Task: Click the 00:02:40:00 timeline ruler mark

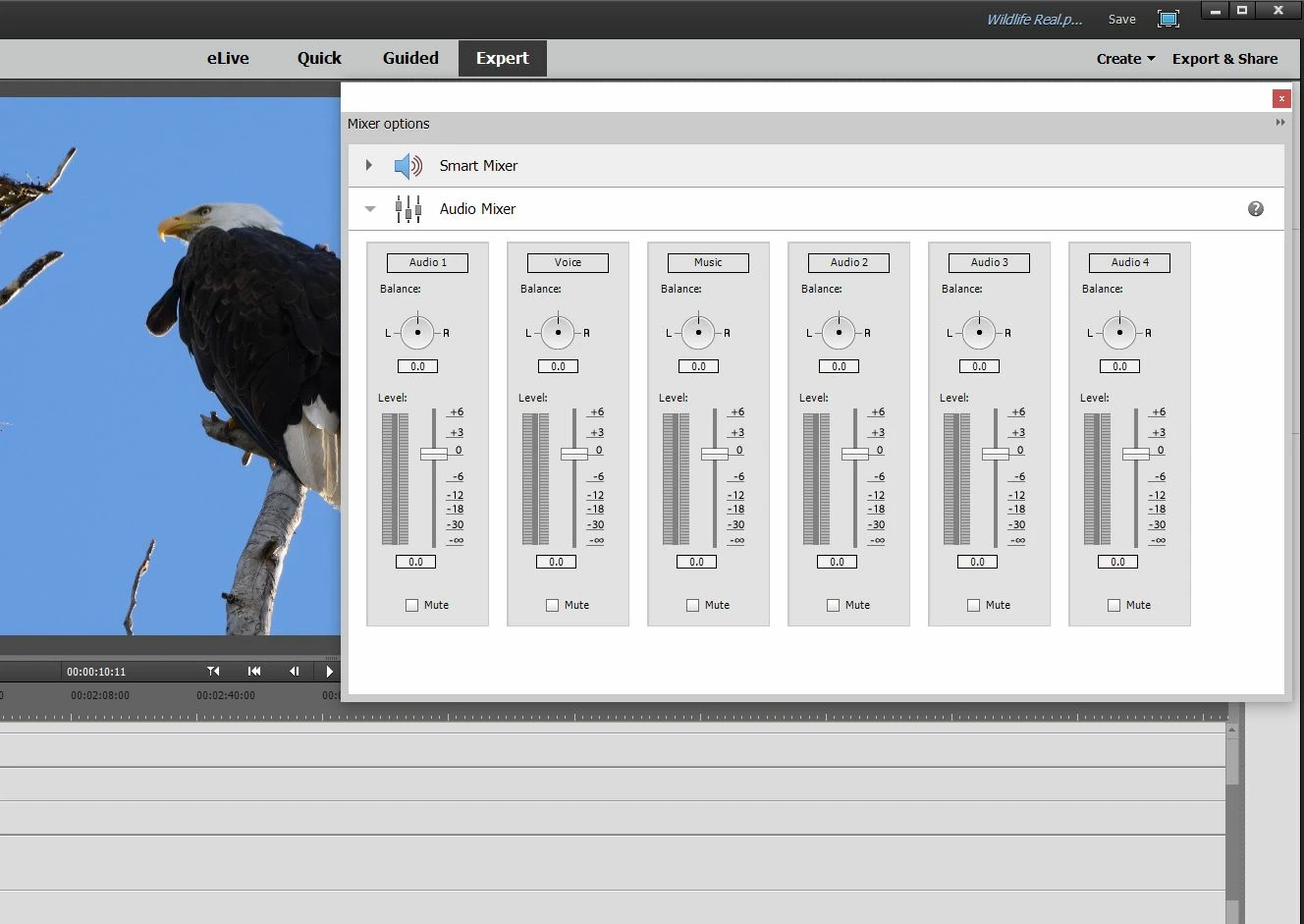Action: (x=226, y=695)
